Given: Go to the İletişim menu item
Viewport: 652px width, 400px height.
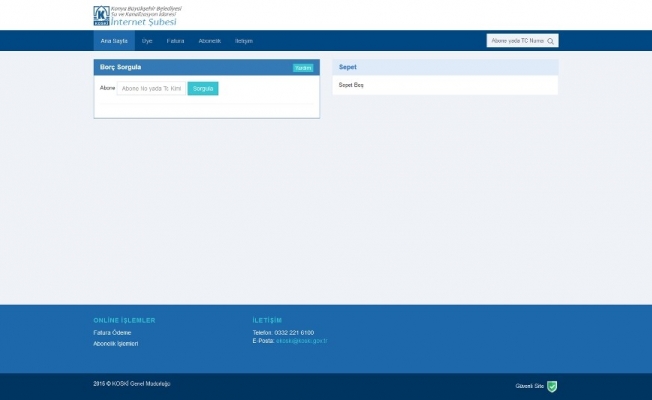Looking at the screenshot, I should (244, 41).
